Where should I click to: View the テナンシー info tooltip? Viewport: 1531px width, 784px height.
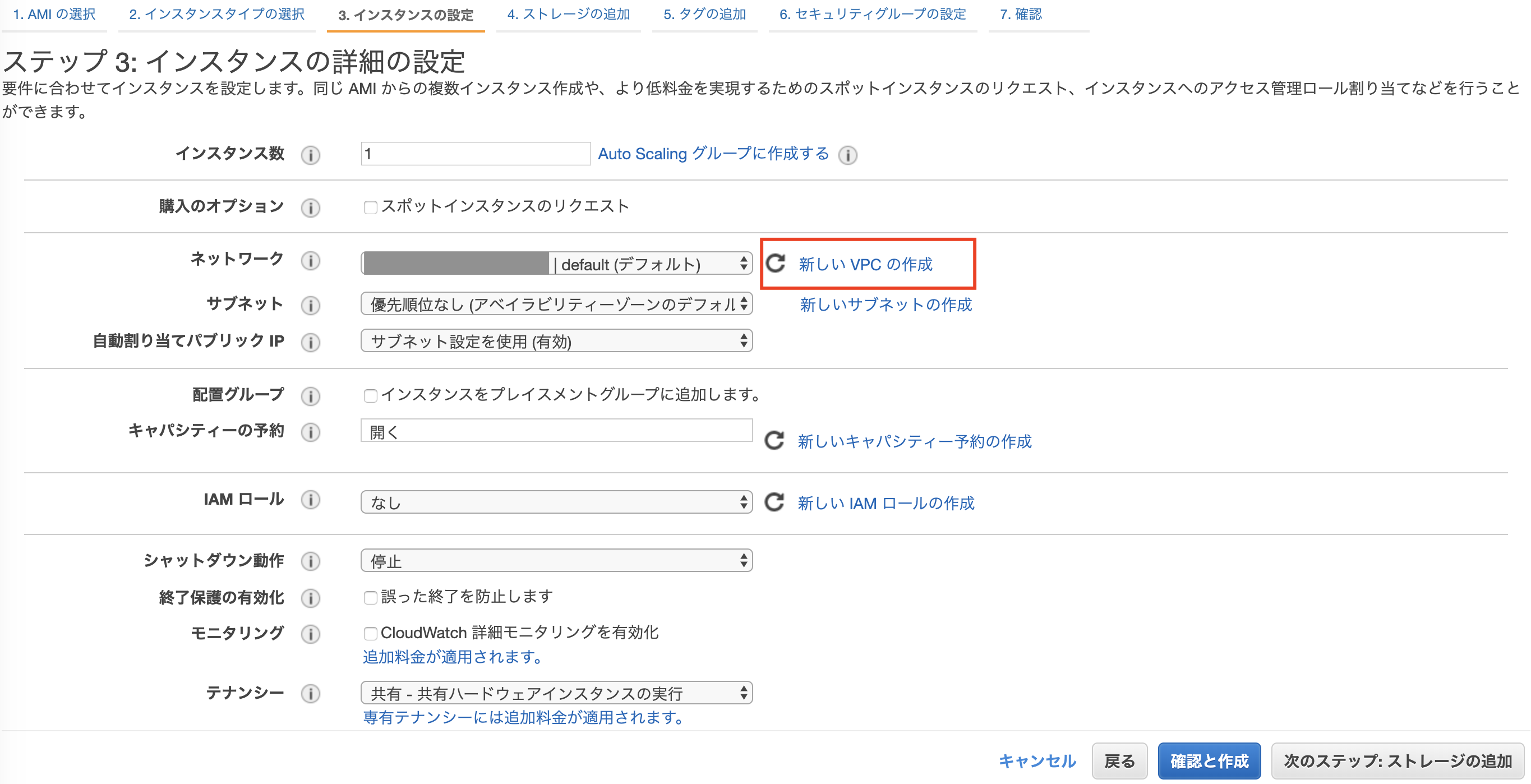tap(310, 693)
